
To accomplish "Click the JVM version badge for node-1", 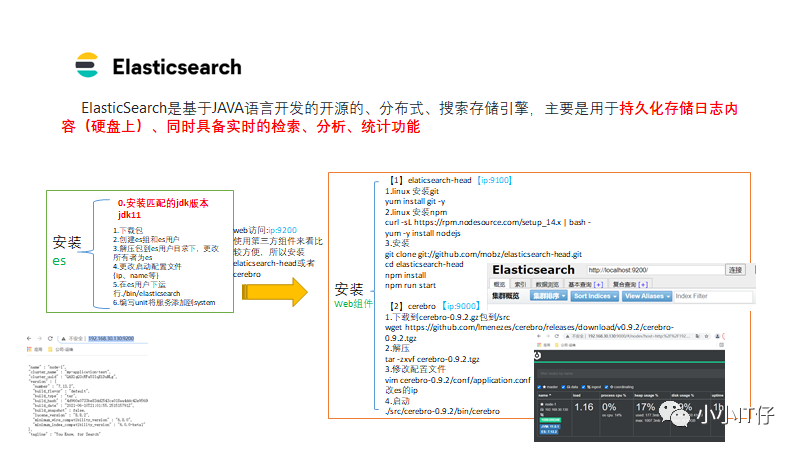I will (551, 426).
